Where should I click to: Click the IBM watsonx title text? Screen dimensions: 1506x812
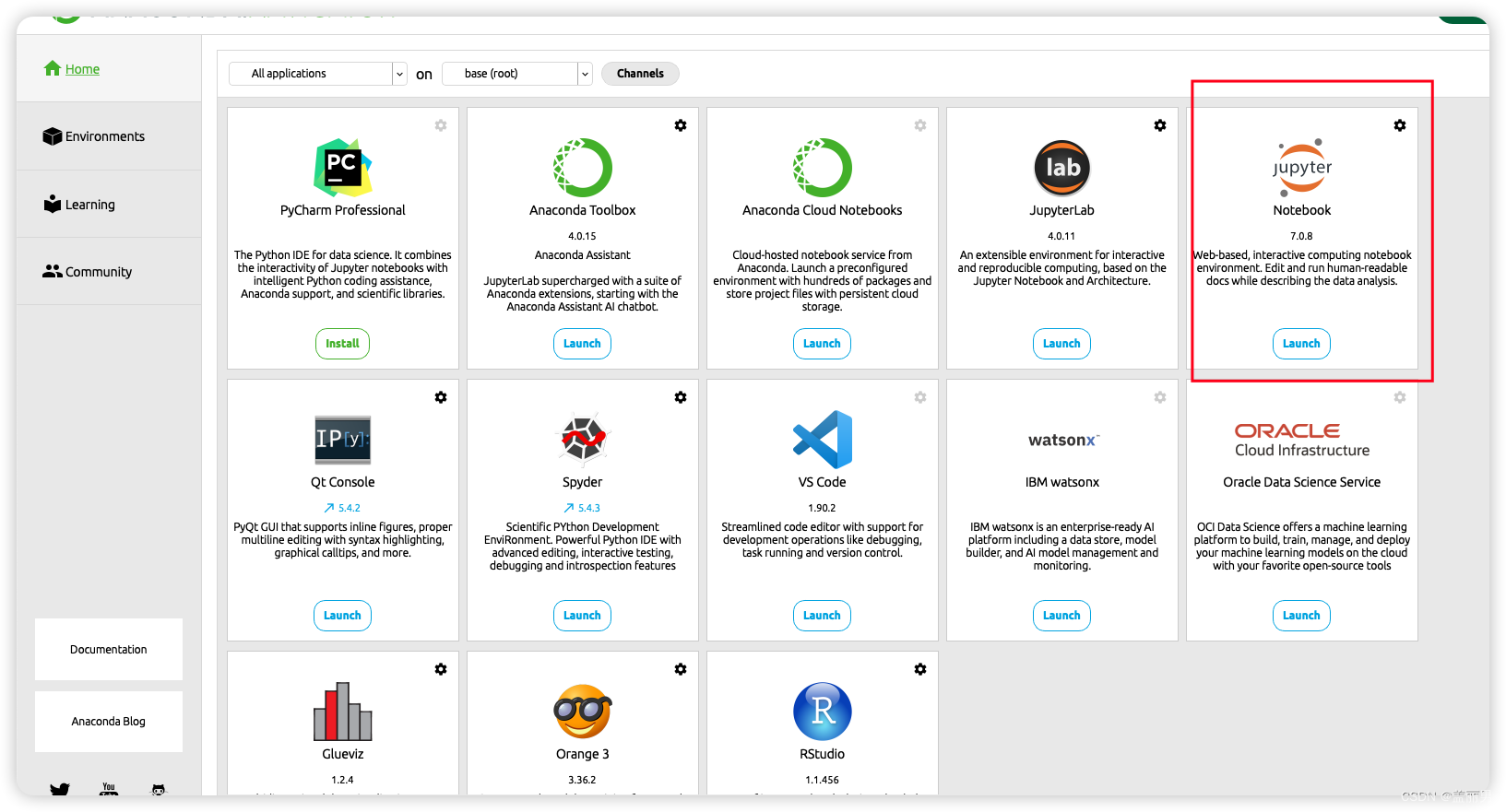[x=1062, y=482]
